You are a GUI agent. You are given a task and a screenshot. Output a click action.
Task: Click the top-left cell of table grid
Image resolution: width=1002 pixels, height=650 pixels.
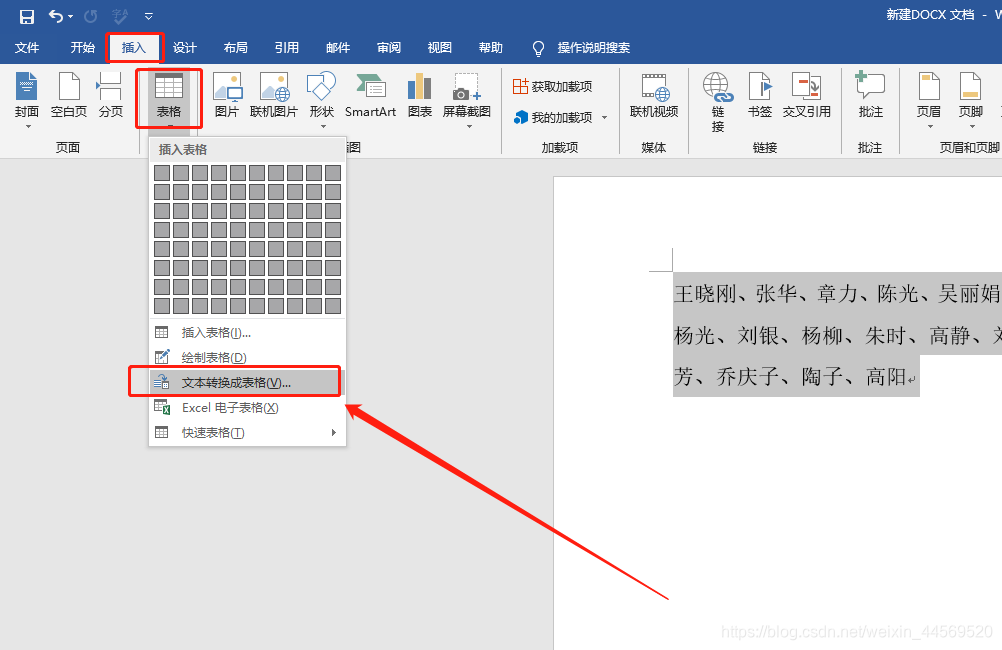point(162,173)
